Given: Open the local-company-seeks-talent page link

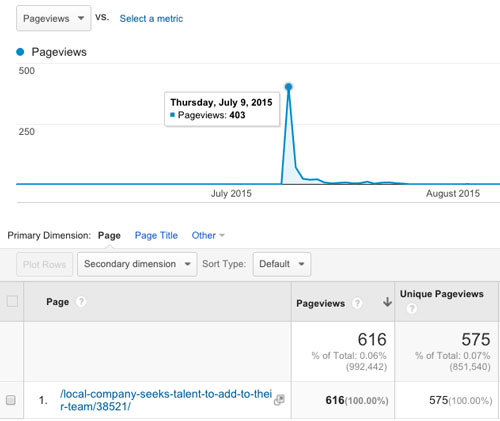Looking at the screenshot, I should click(166, 400).
